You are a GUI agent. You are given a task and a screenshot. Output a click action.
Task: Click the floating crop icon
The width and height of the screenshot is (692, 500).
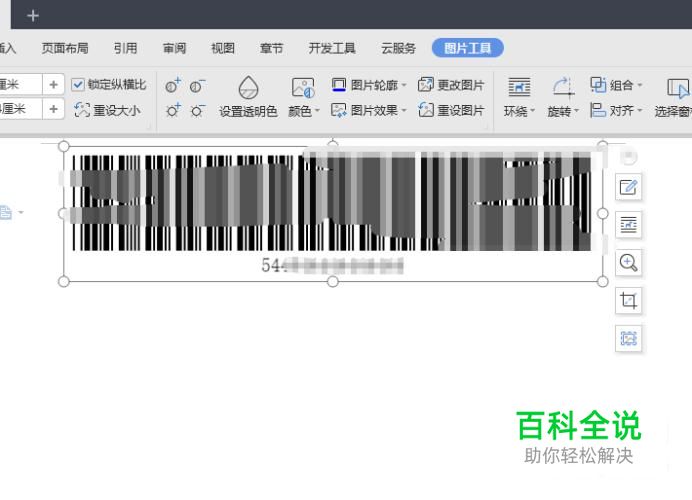point(628,301)
